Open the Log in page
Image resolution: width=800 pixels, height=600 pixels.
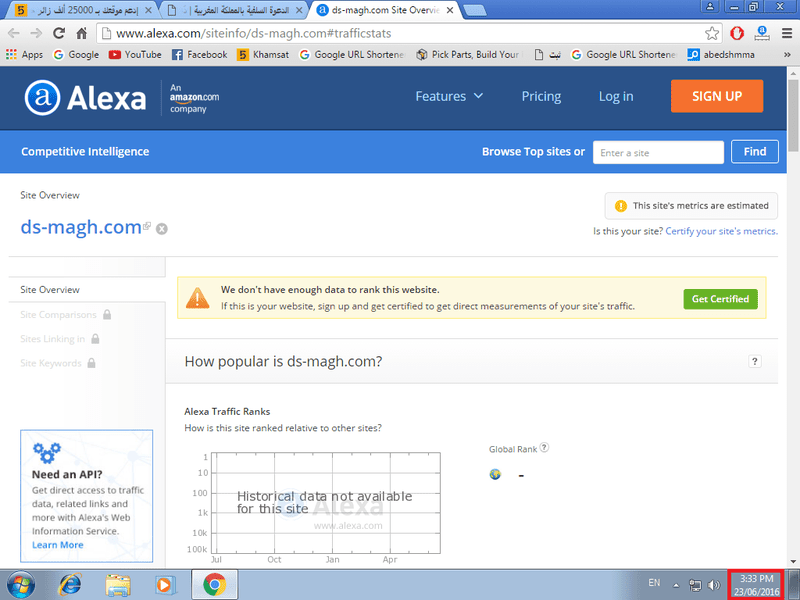[616, 96]
